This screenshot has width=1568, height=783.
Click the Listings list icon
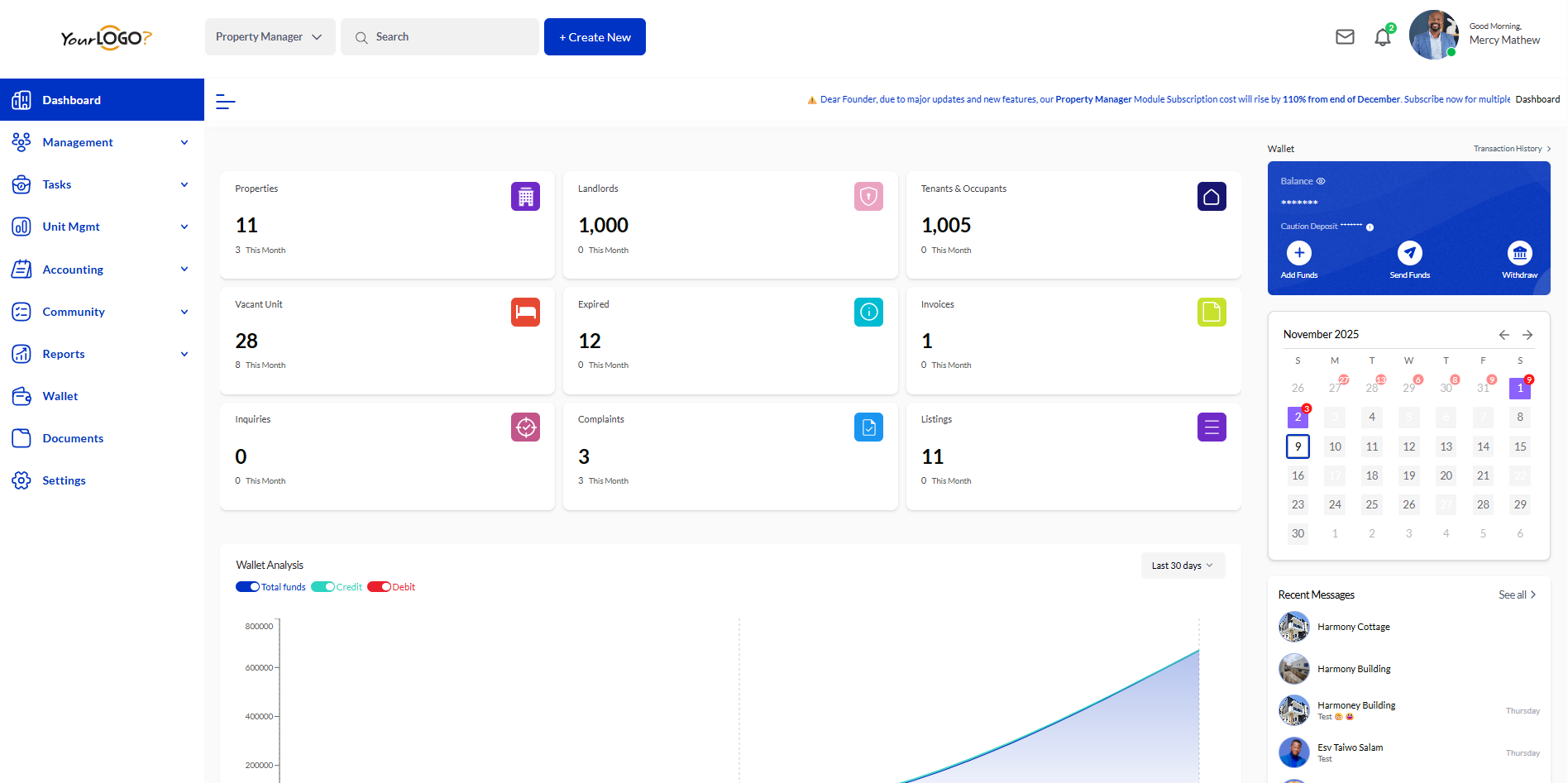click(x=1212, y=427)
